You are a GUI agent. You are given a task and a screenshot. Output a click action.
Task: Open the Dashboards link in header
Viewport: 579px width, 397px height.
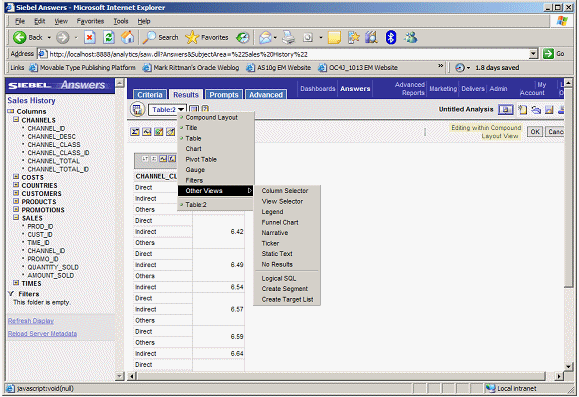[318, 89]
